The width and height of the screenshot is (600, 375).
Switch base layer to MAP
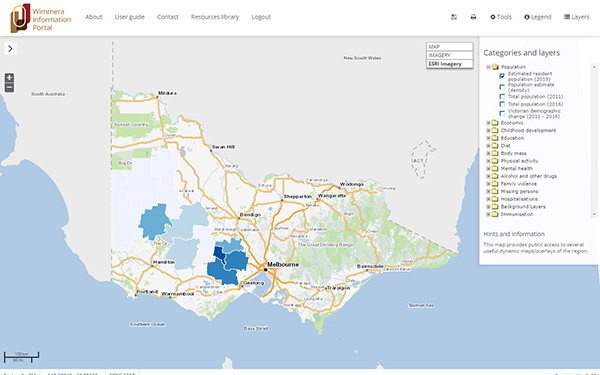click(450, 47)
